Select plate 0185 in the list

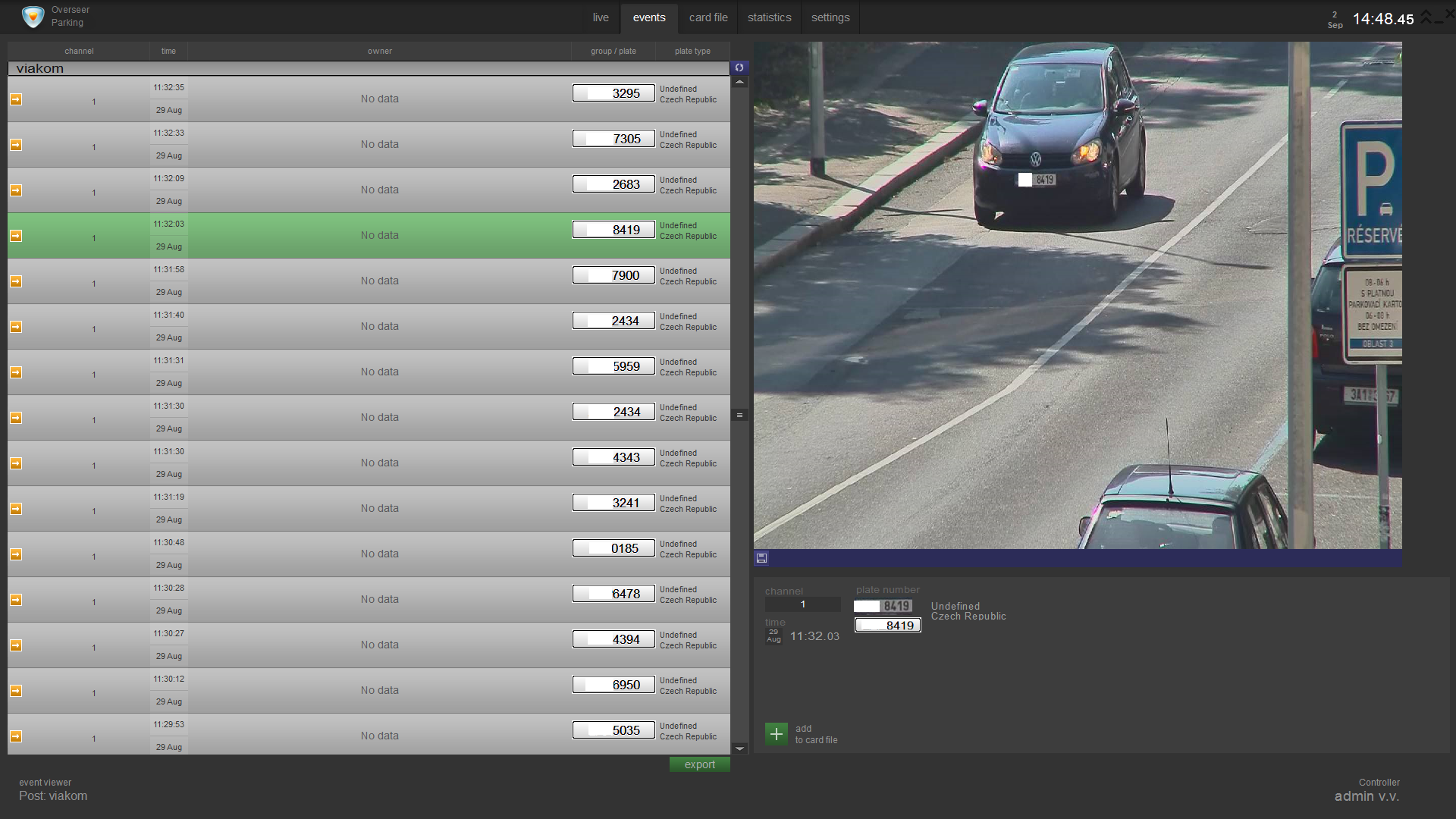(613, 548)
